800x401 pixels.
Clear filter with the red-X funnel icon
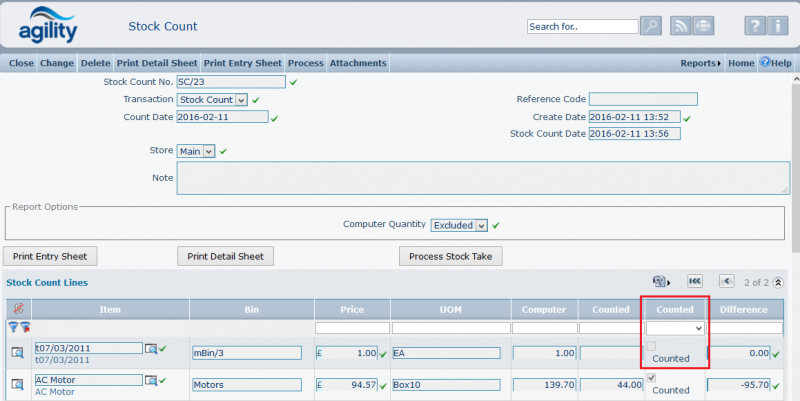click(25, 327)
